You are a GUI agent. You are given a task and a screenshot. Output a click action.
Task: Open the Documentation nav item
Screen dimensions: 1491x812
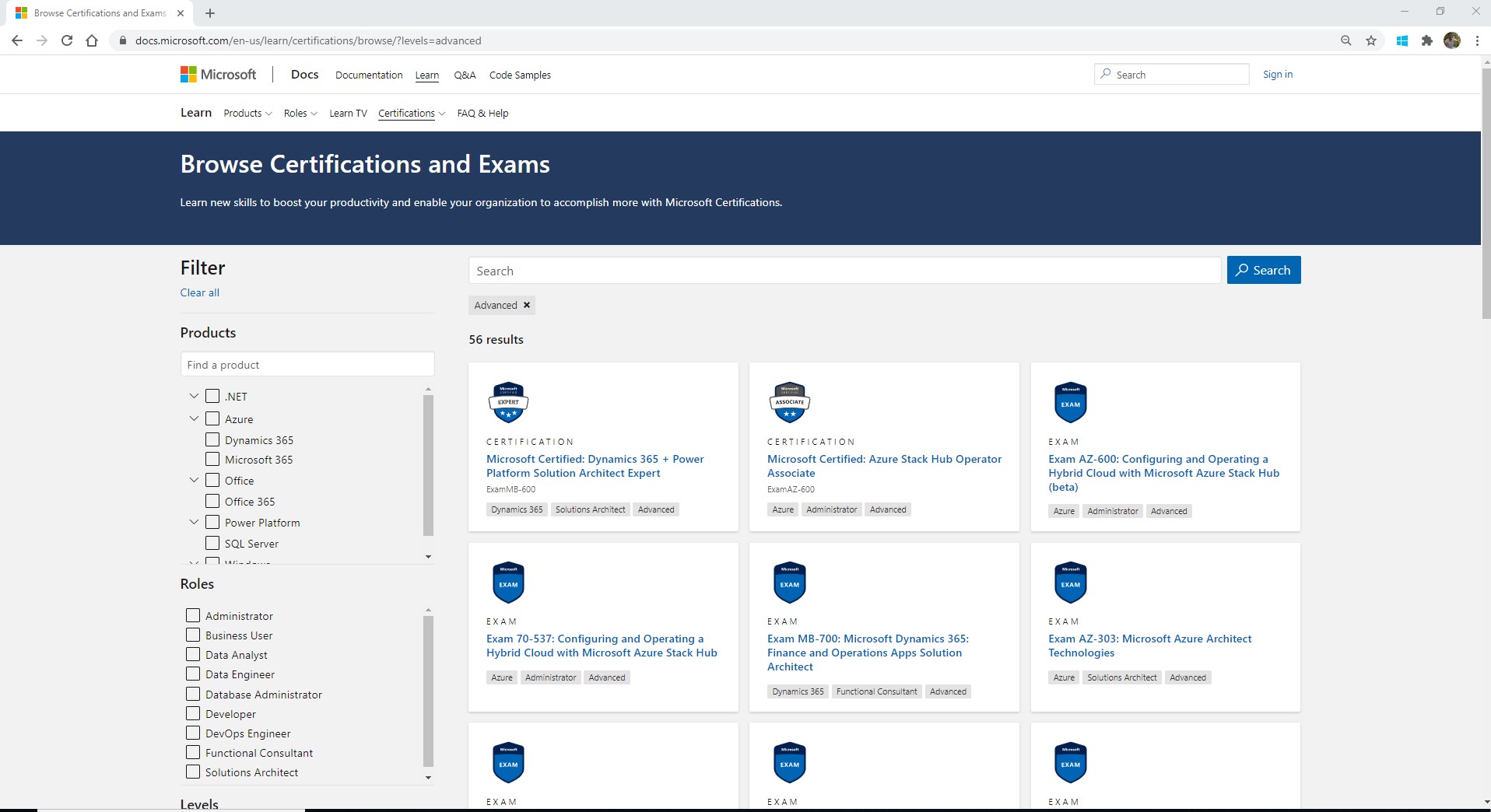(x=369, y=75)
